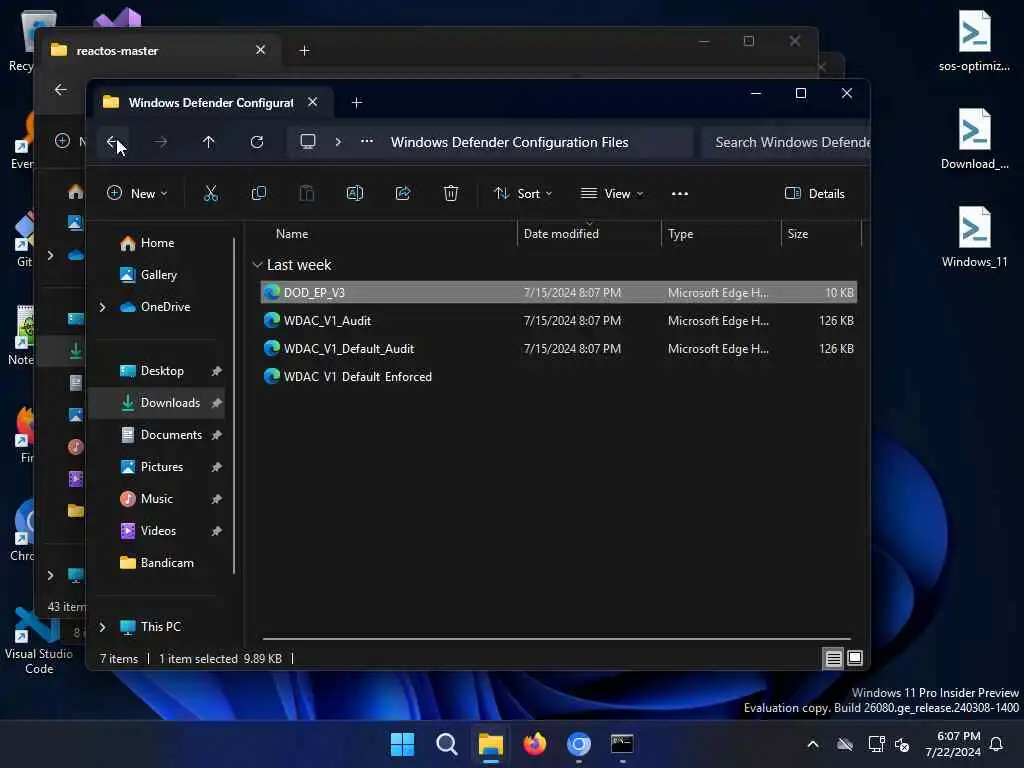Expand the This PC tree node
The width and height of the screenshot is (1024, 768).
[x=103, y=627]
